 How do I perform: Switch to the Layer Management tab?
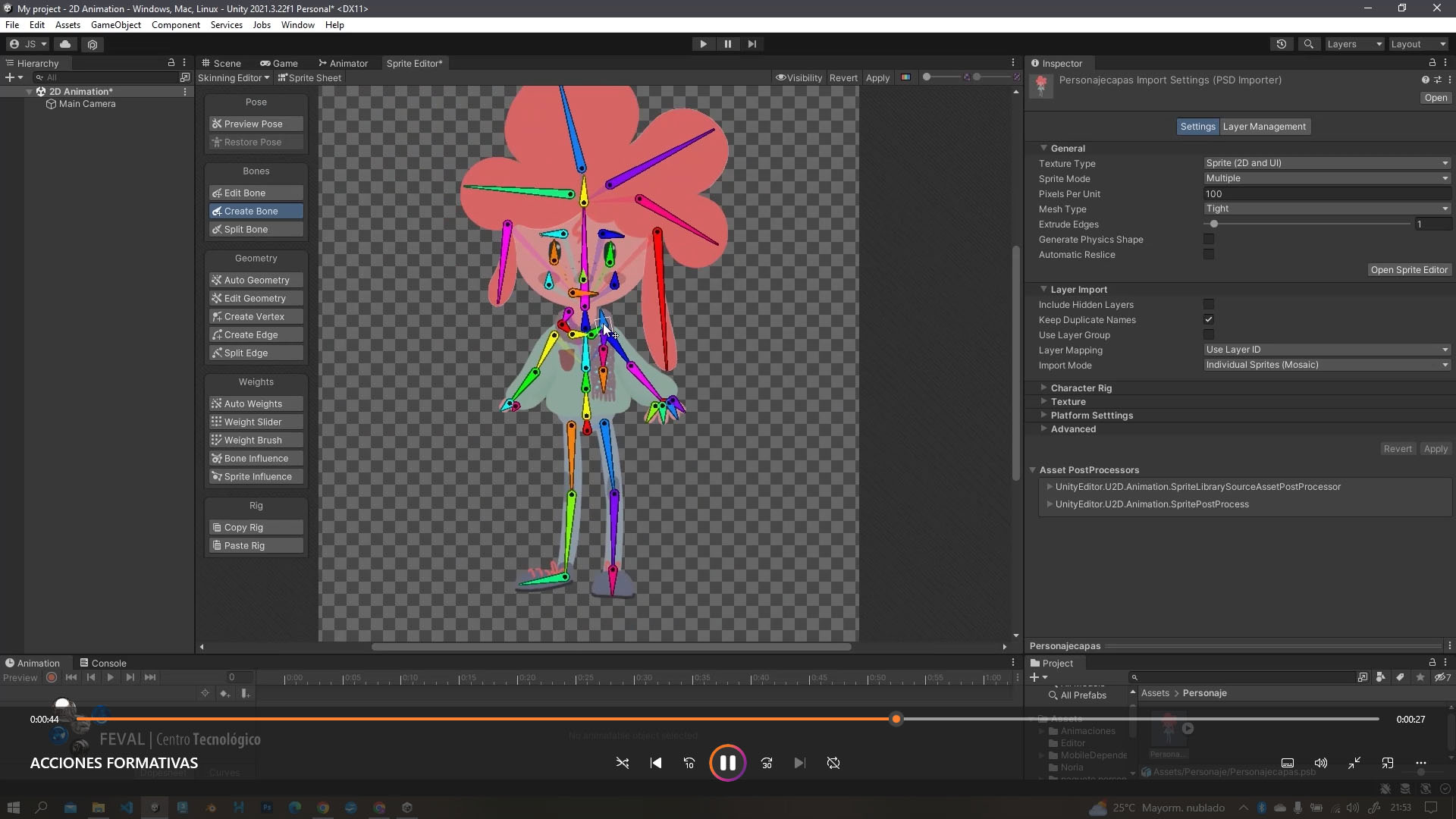click(1264, 126)
